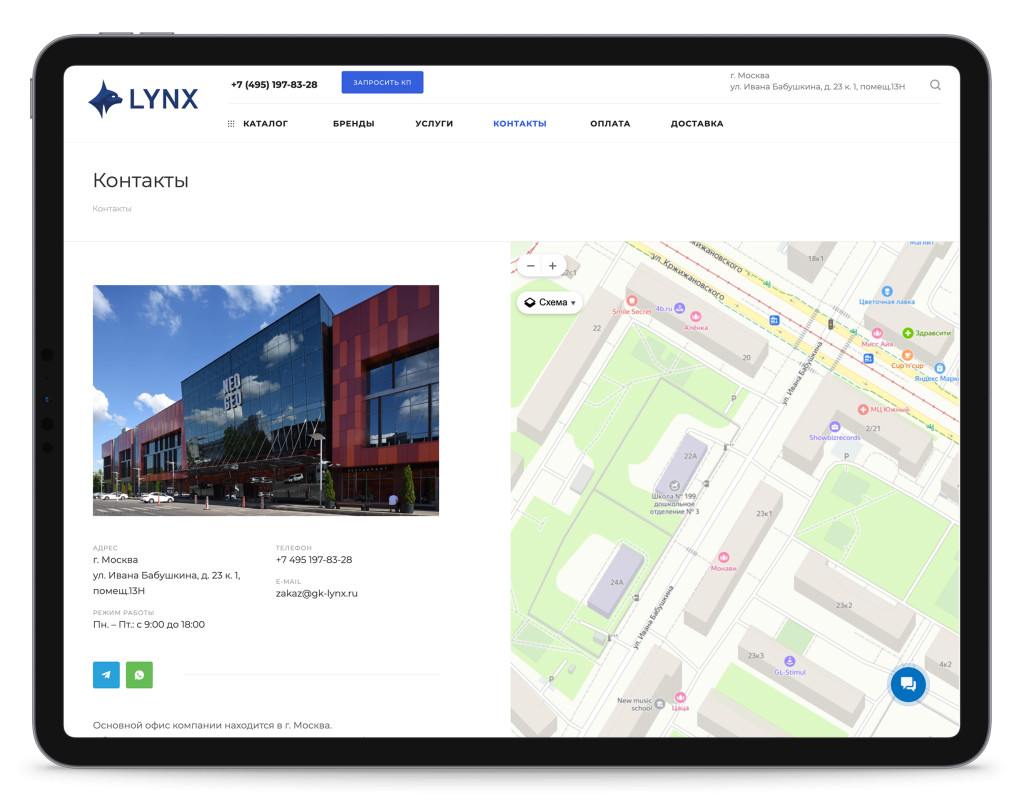The image size is (1024, 803).
Task: Expand the Схема map layer dropdown
Action: tap(550, 302)
